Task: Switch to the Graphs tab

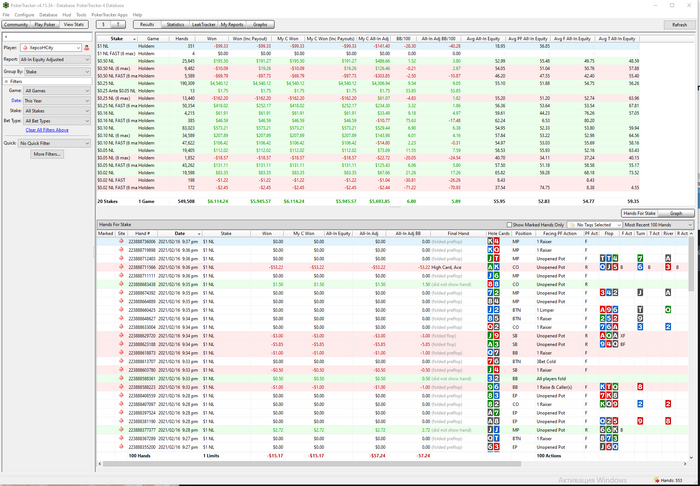Action: point(260,25)
